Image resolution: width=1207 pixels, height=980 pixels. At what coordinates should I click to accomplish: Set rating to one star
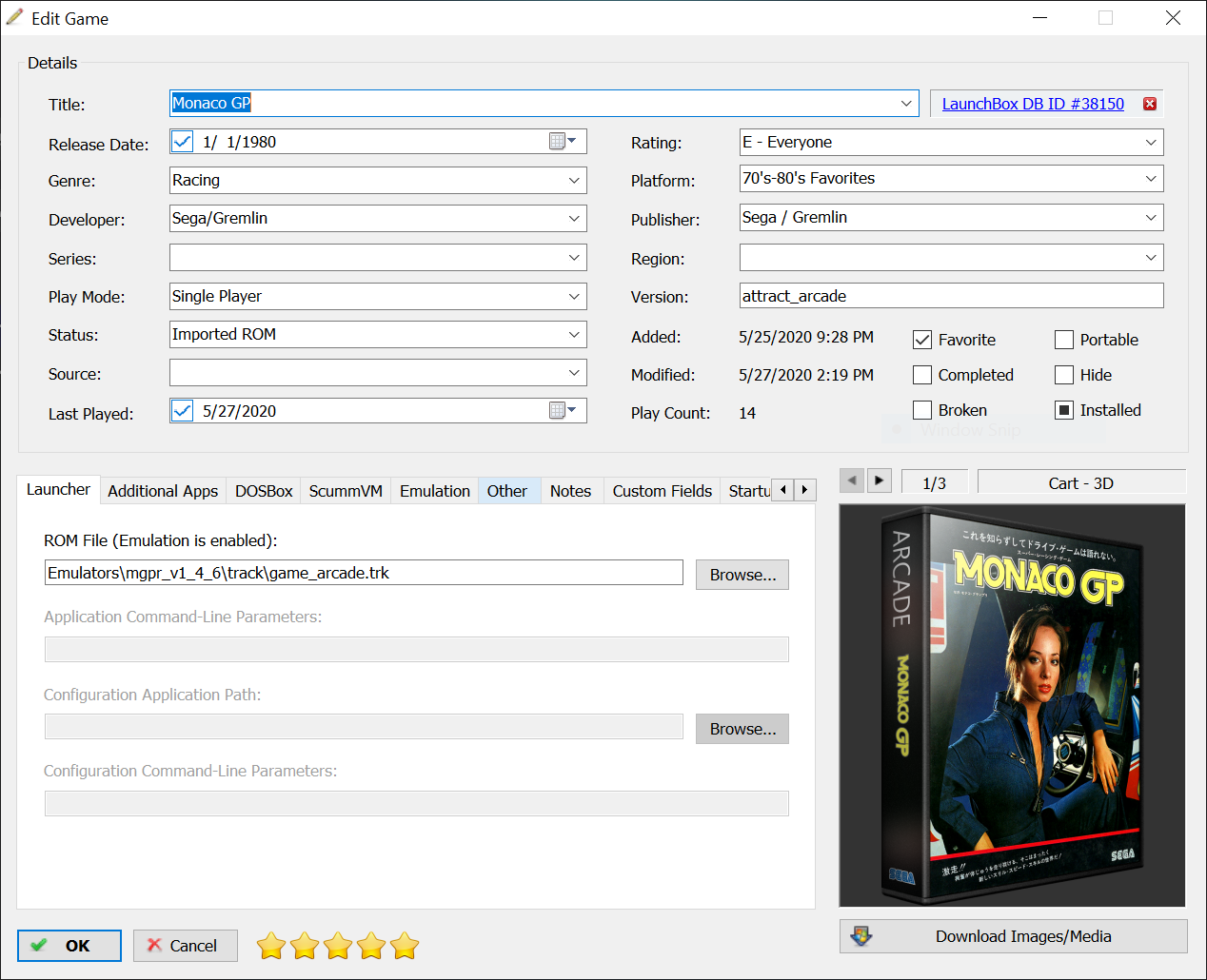271,946
